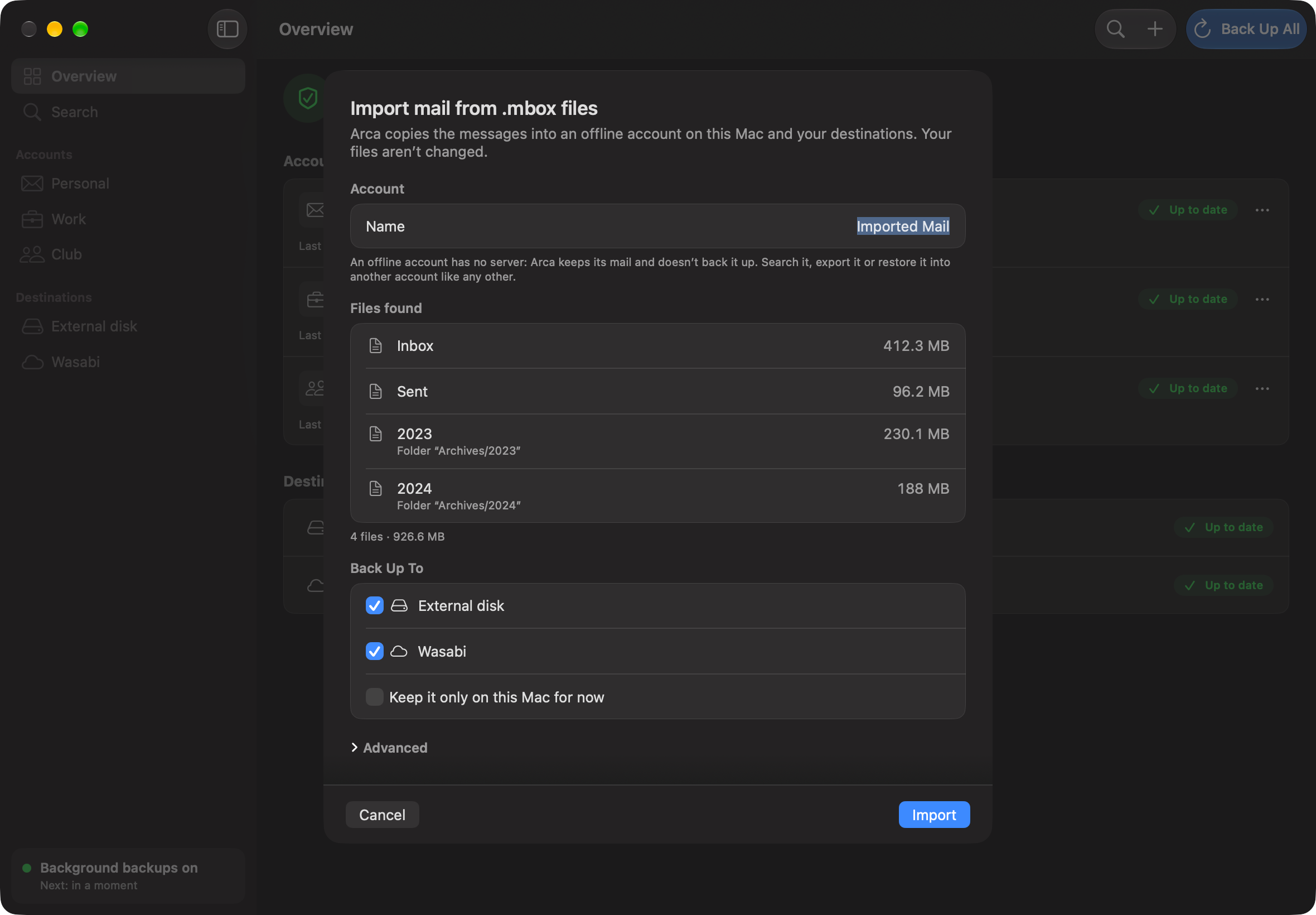Open the Work account in sidebar
Image resolution: width=1316 pixels, height=915 pixels.
128,219
